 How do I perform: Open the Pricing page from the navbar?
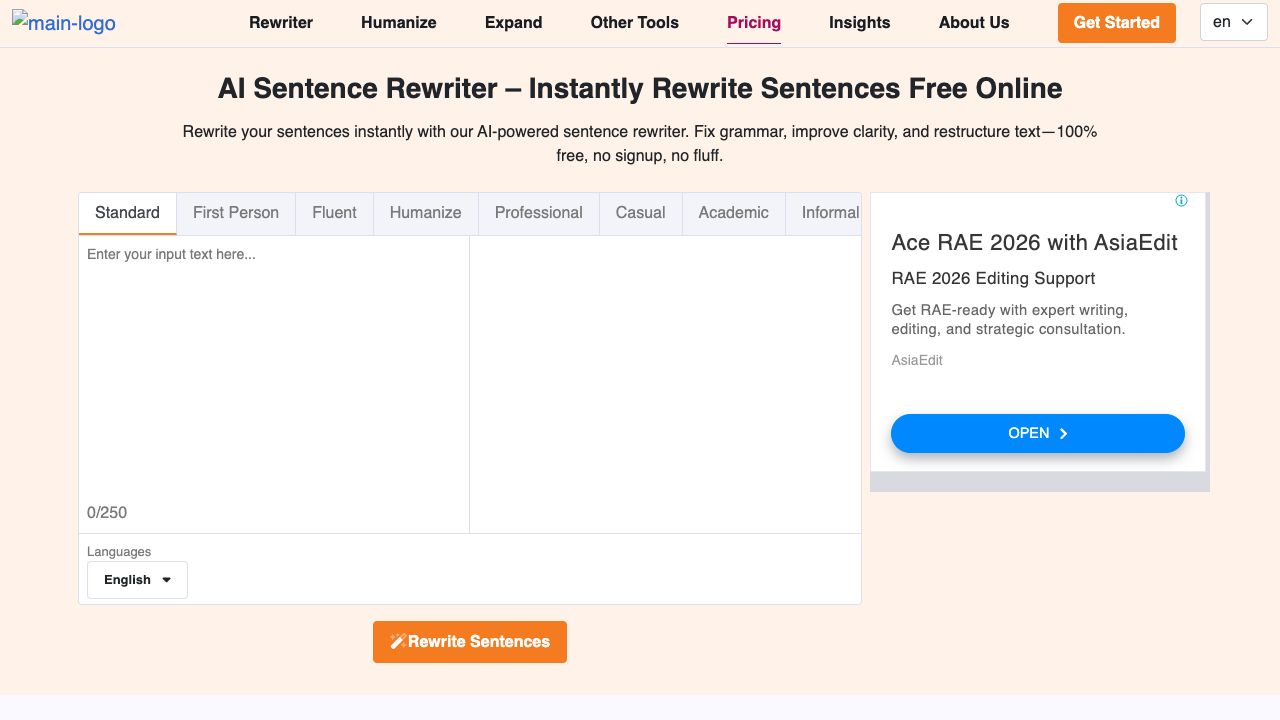click(754, 22)
